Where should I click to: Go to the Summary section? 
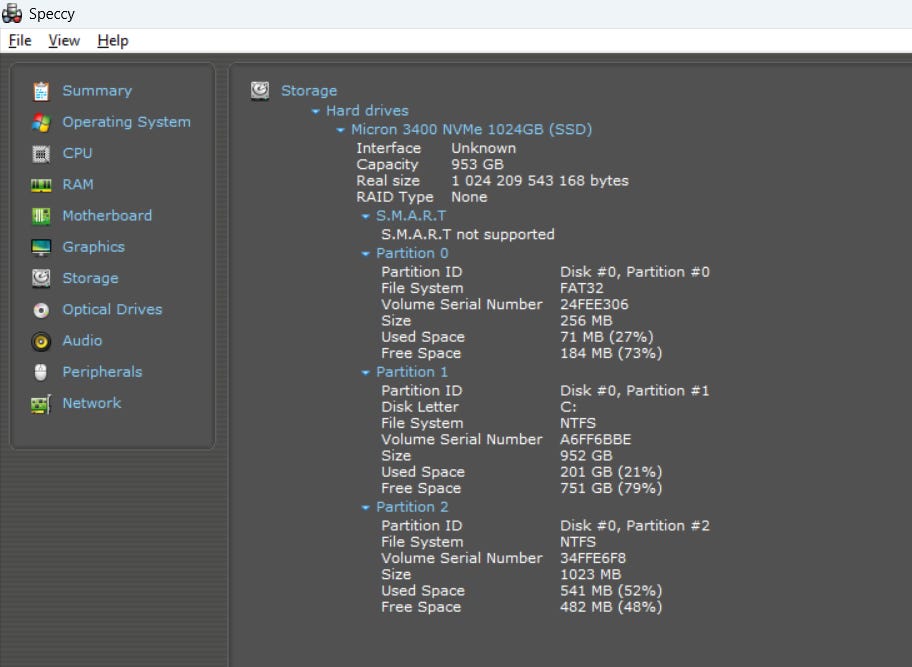click(97, 91)
